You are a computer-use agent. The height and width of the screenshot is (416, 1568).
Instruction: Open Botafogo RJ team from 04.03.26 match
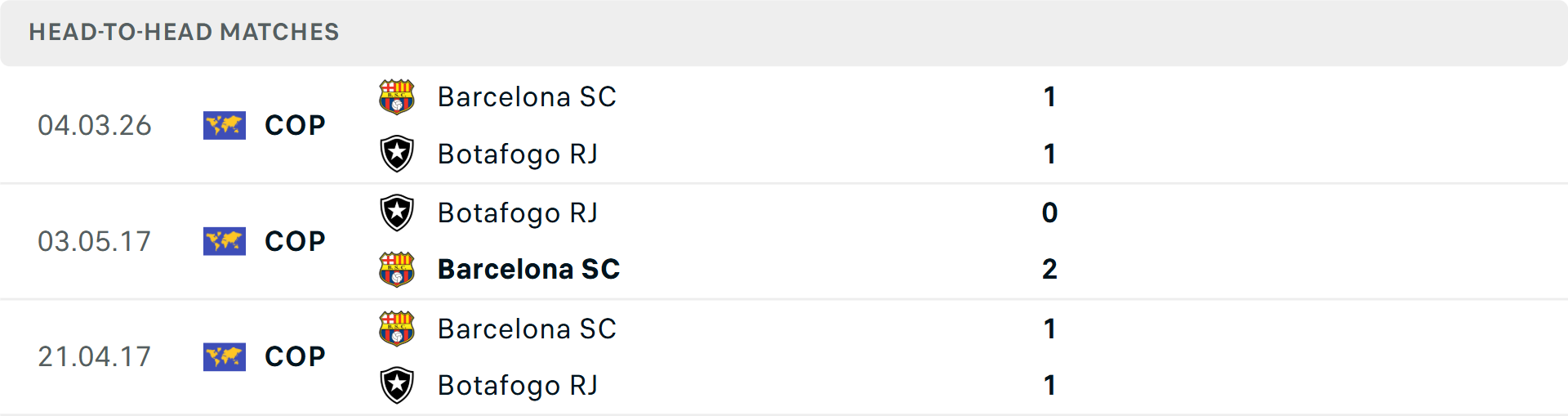pos(518,154)
